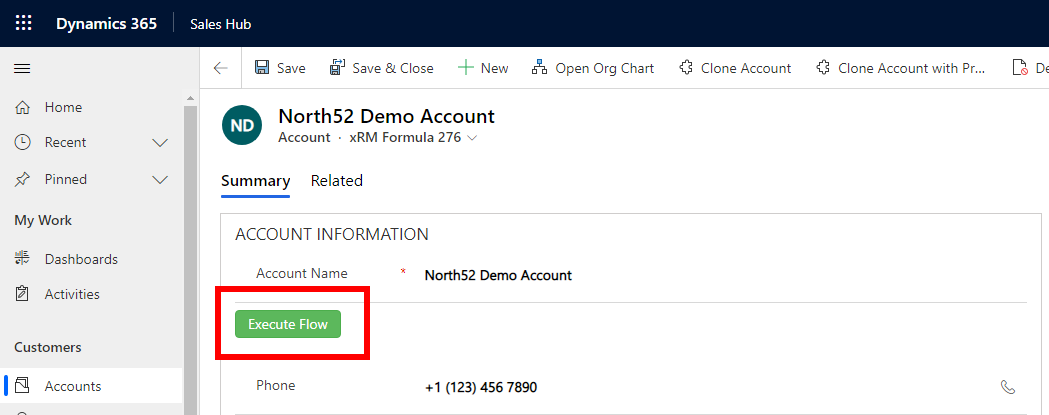
Task: Click the Customers group label
Action: pyautogui.click(x=47, y=347)
